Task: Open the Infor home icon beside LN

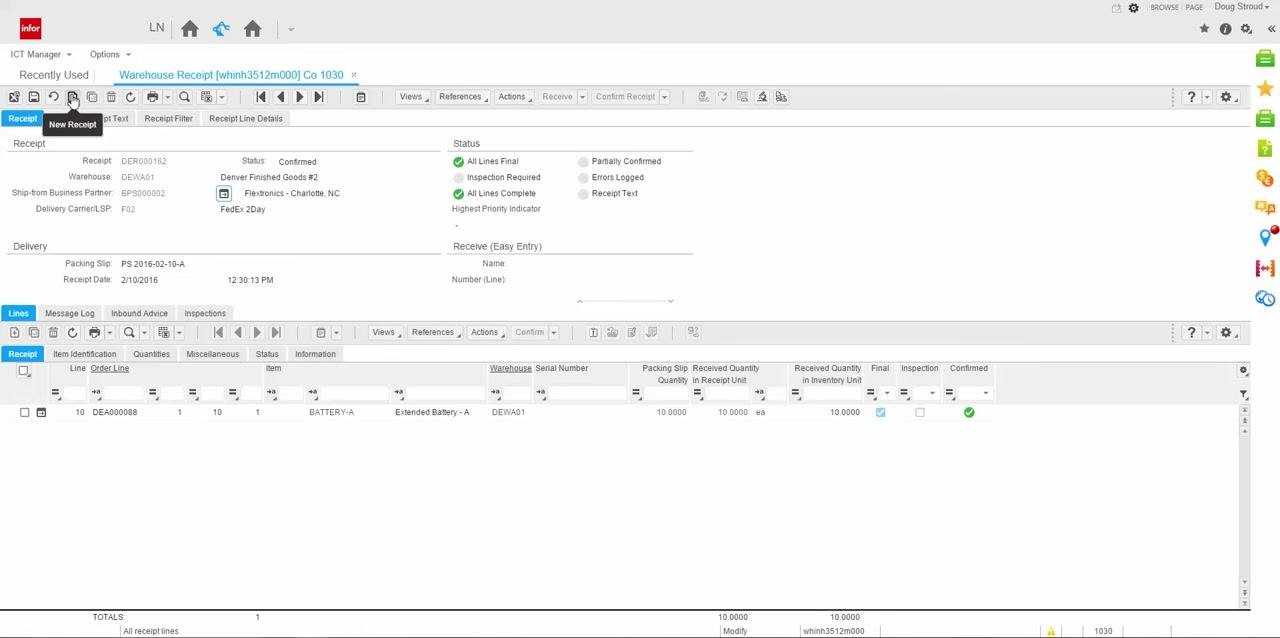Action: point(190,29)
